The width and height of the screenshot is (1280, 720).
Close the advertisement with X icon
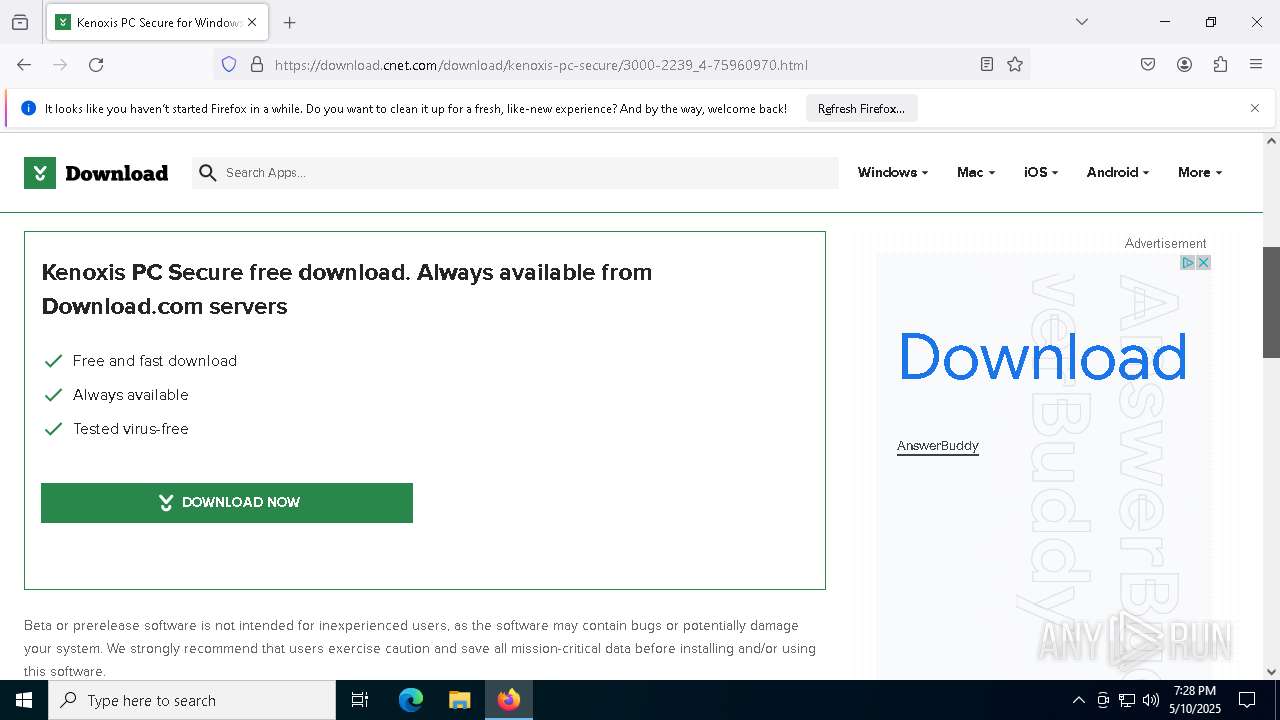(1204, 262)
